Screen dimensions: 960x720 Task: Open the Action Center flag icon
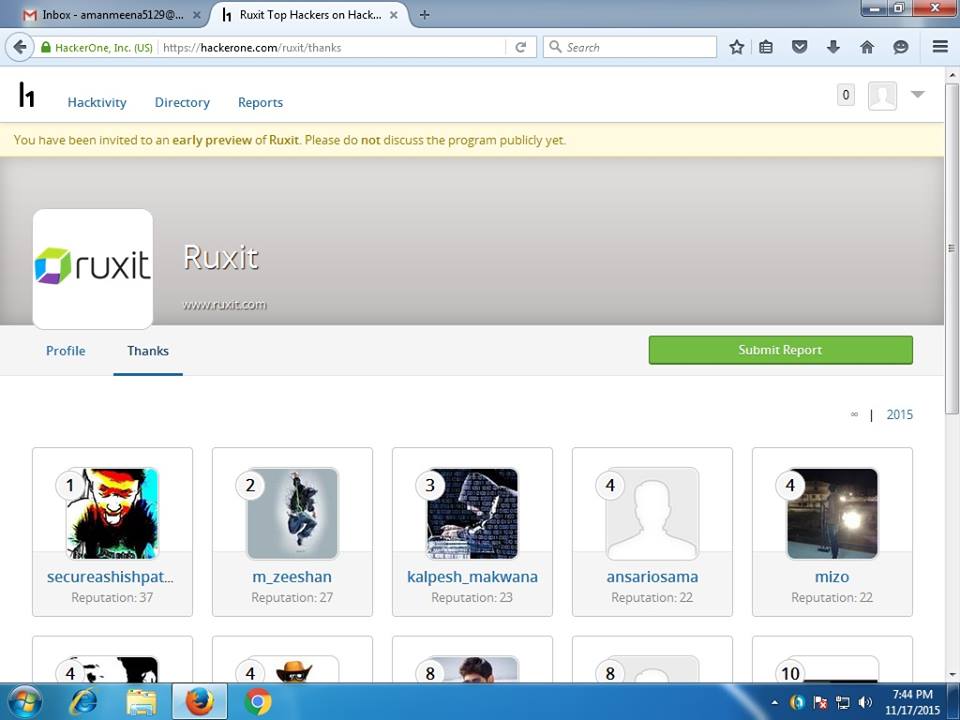pyautogui.click(x=820, y=702)
